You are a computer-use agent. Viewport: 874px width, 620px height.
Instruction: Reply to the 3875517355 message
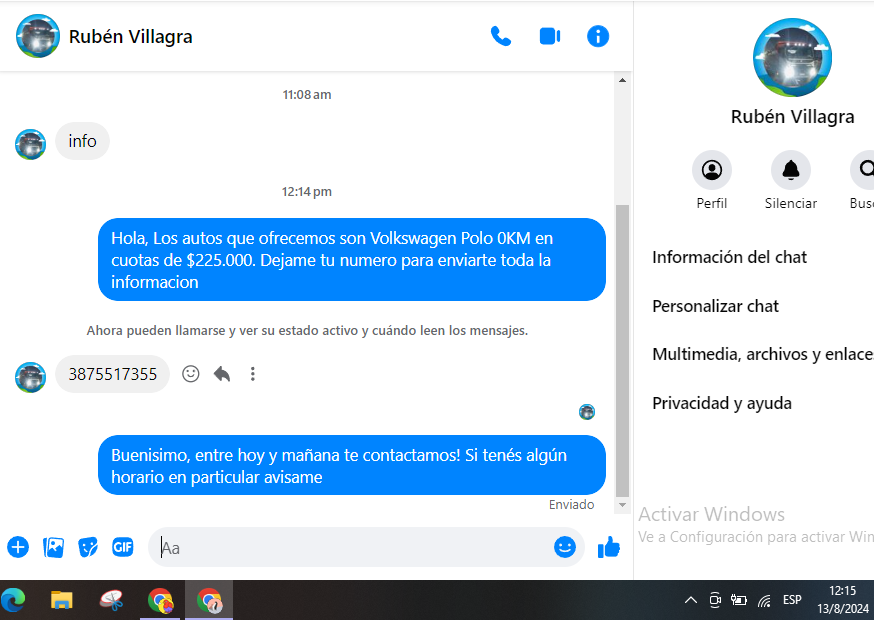click(x=222, y=374)
